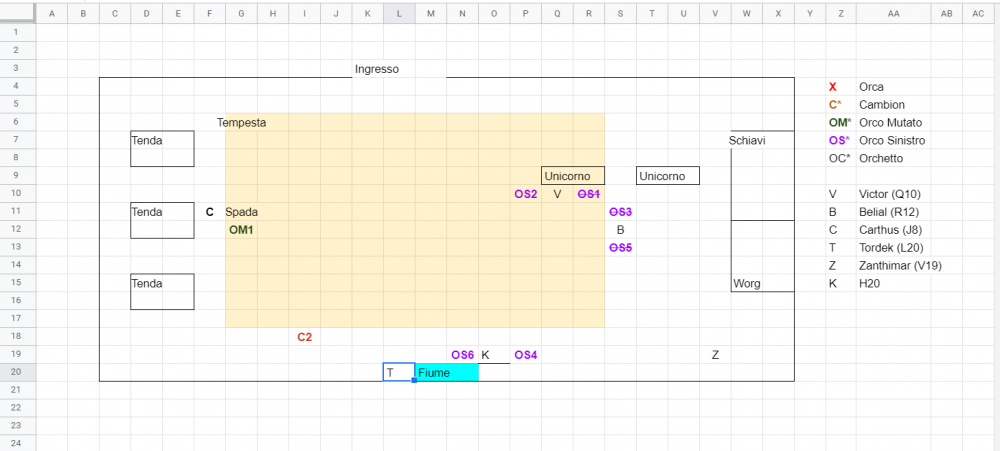Click the Tempesta label cell
Screen dimensions: 1000x451
coord(241,122)
